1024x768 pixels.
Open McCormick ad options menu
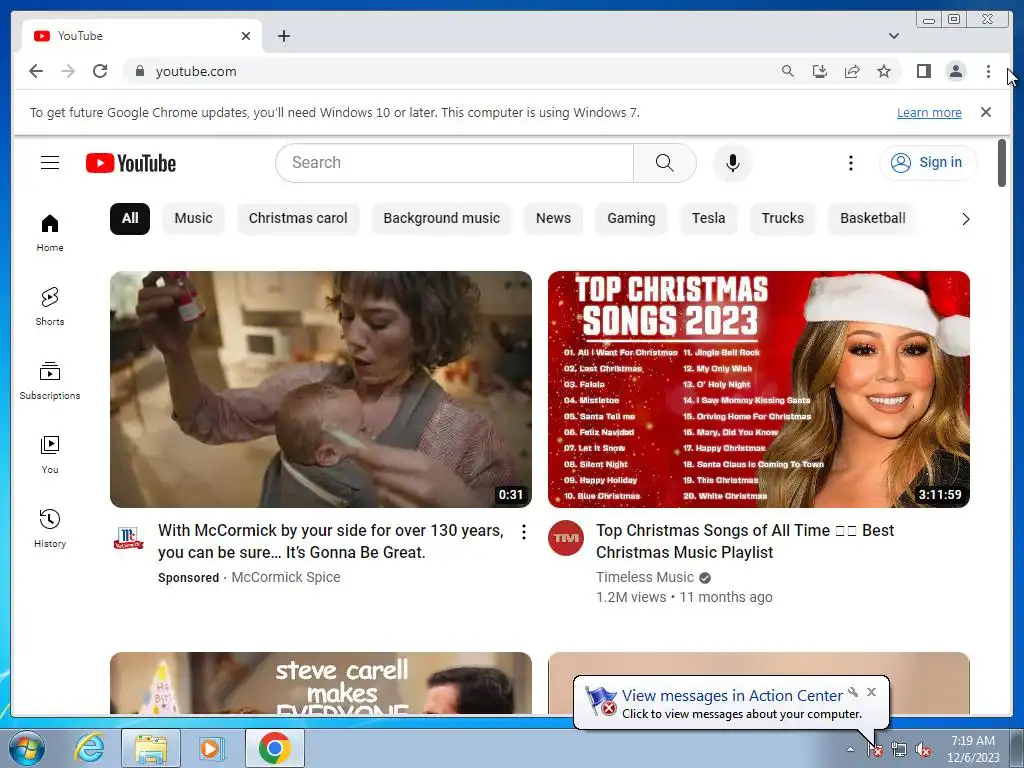point(524,532)
